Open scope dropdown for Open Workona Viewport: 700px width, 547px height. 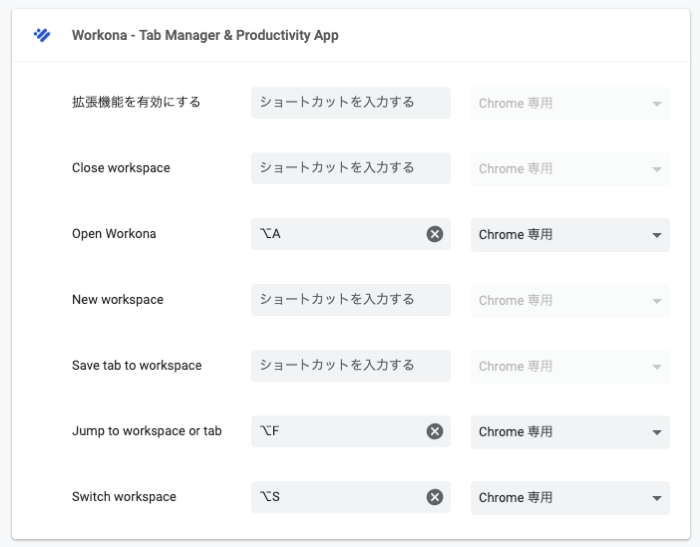point(570,235)
